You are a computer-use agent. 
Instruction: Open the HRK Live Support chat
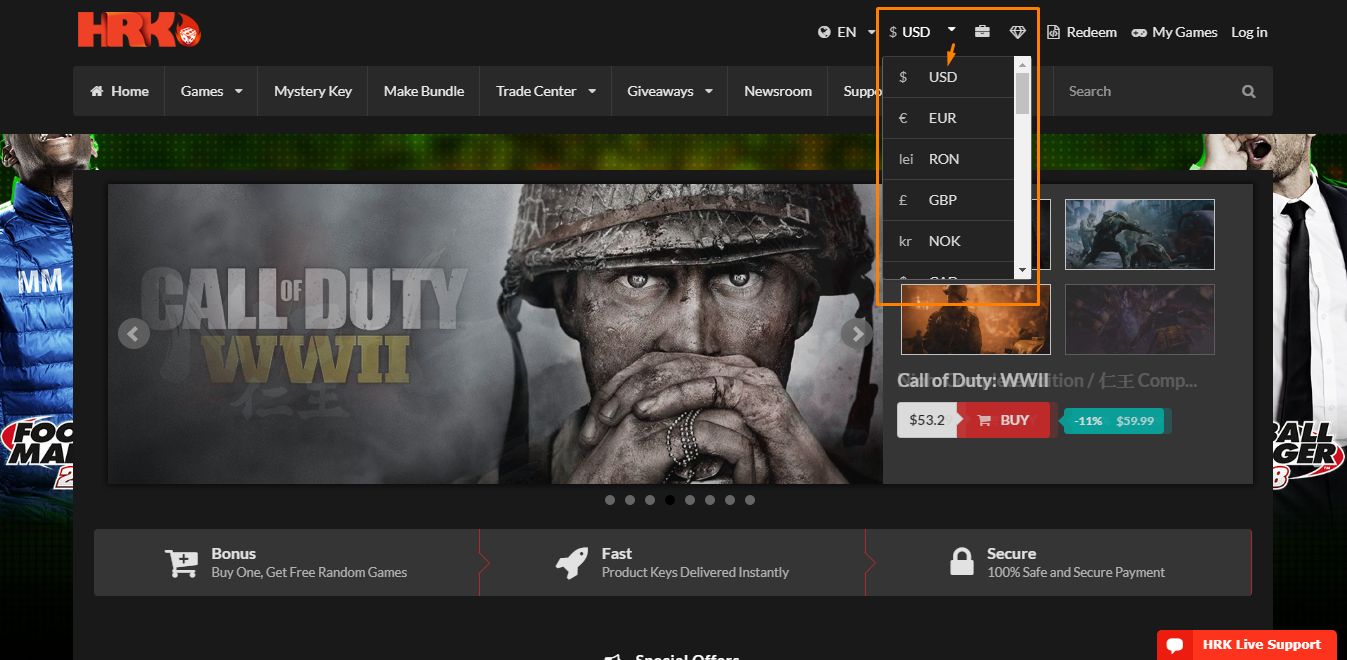(x=1251, y=645)
